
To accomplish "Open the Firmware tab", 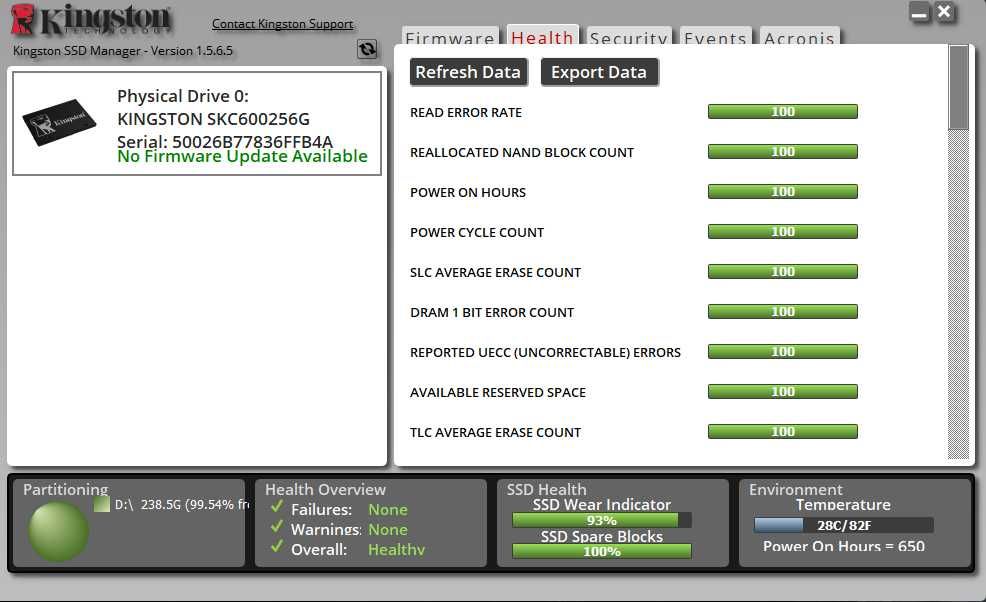I will click(x=450, y=36).
